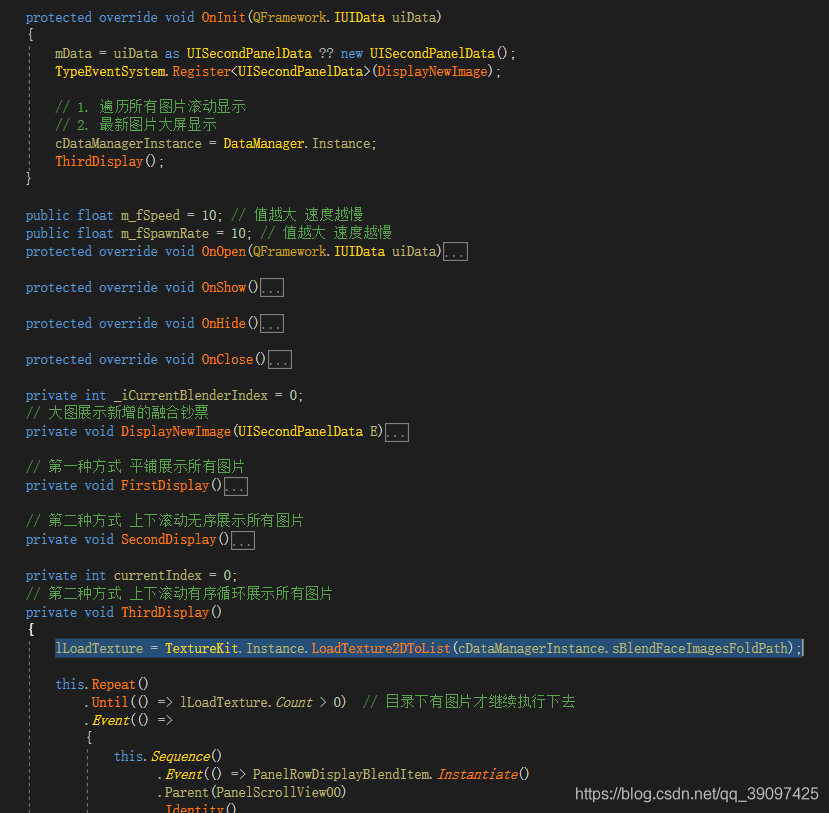Open the blog.csdn.net watermark link
This screenshot has width=829, height=813.
pos(696,793)
